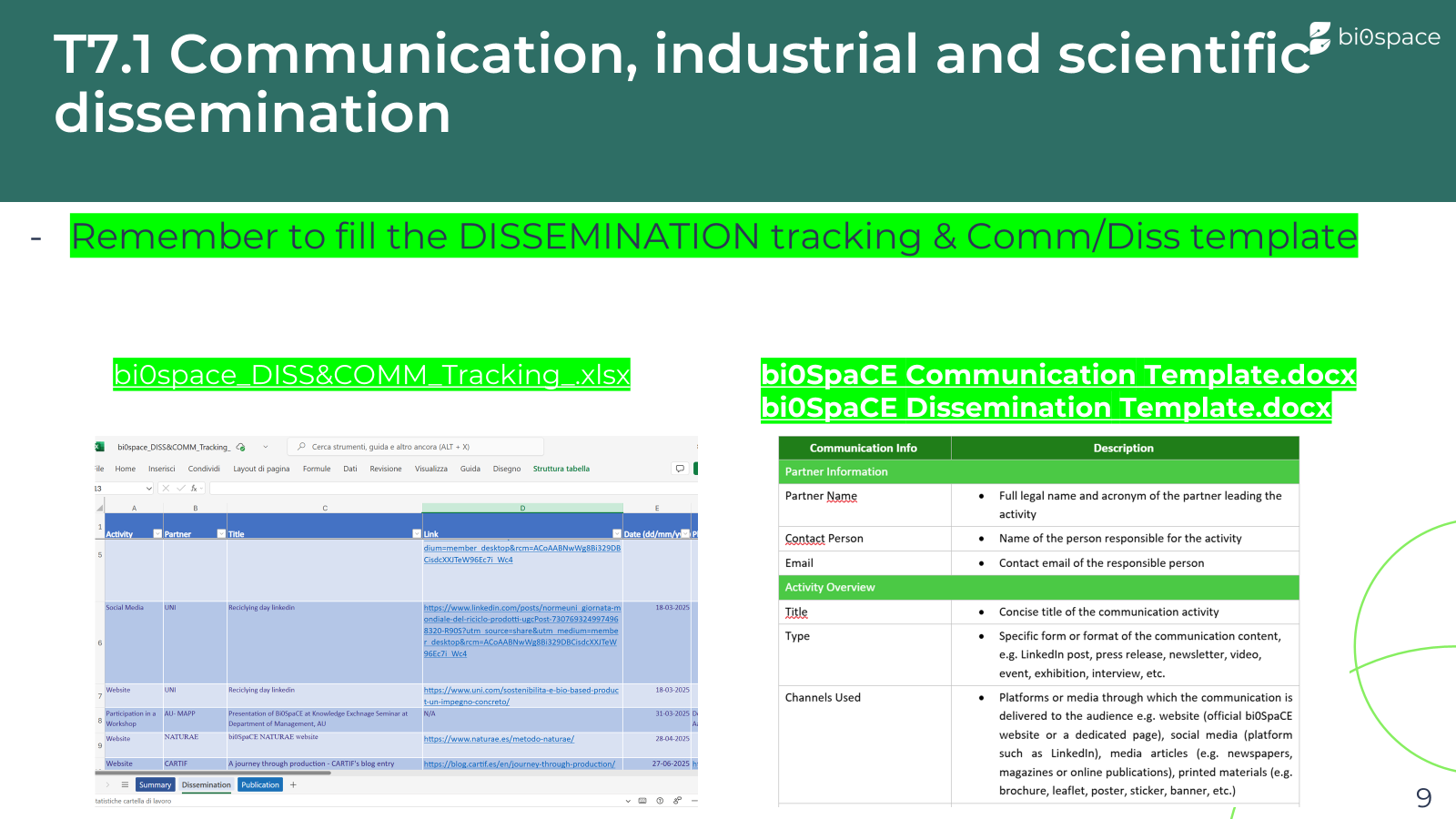
Task: Switch to the Publication sheet tab
Action: click(x=260, y=784)
